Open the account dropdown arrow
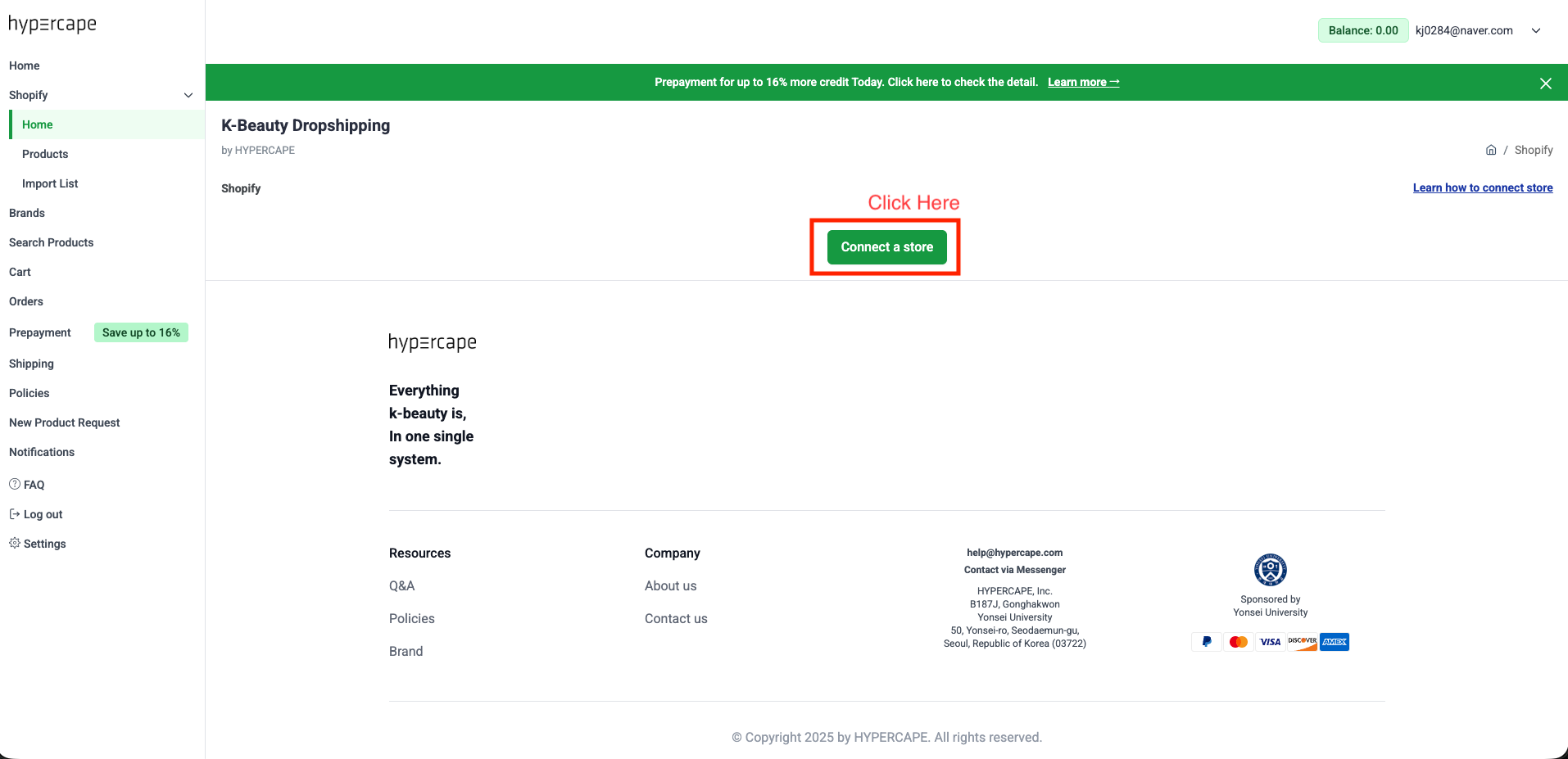The width and height of the screenshot is (1568, 759). 1536,31
